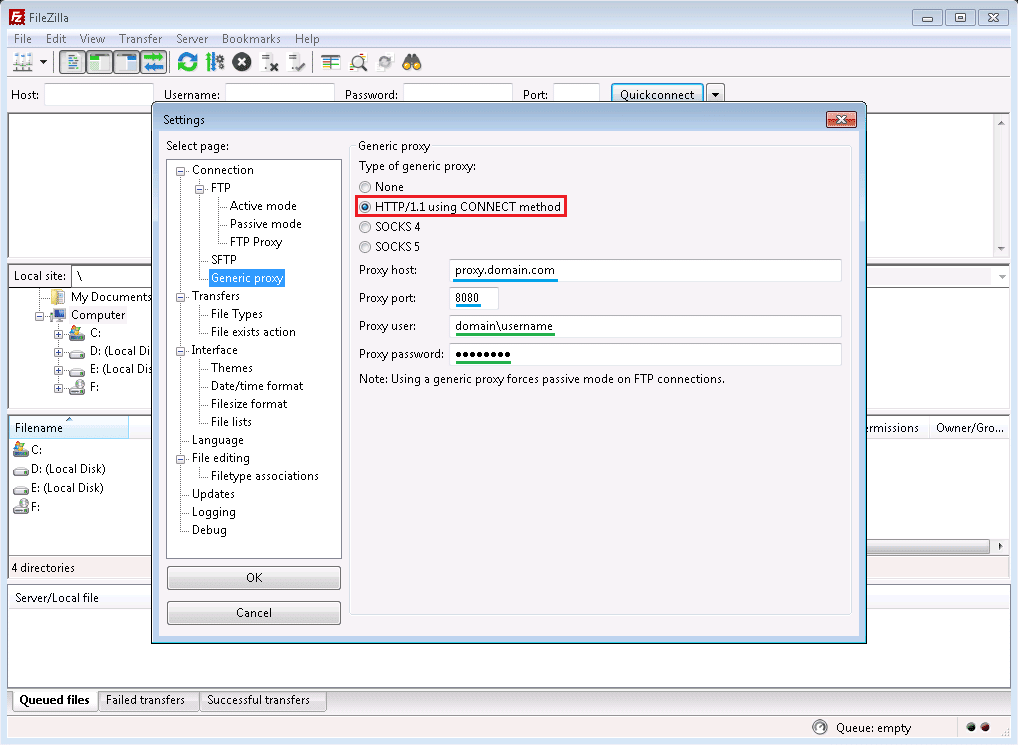Click Cancel in the Settings dialog

[253, 613]
